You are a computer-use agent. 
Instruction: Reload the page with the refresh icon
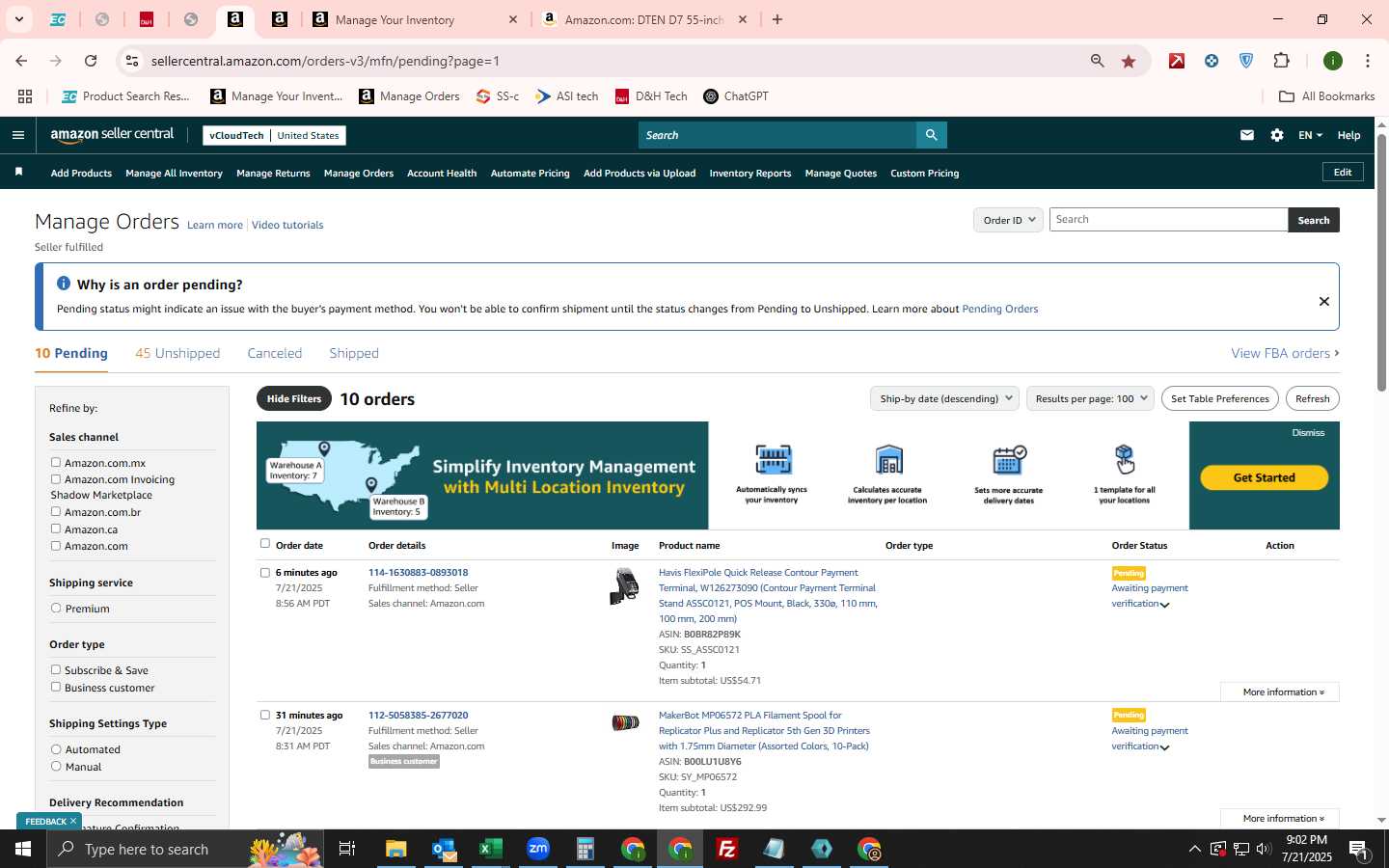coord(91,61)
